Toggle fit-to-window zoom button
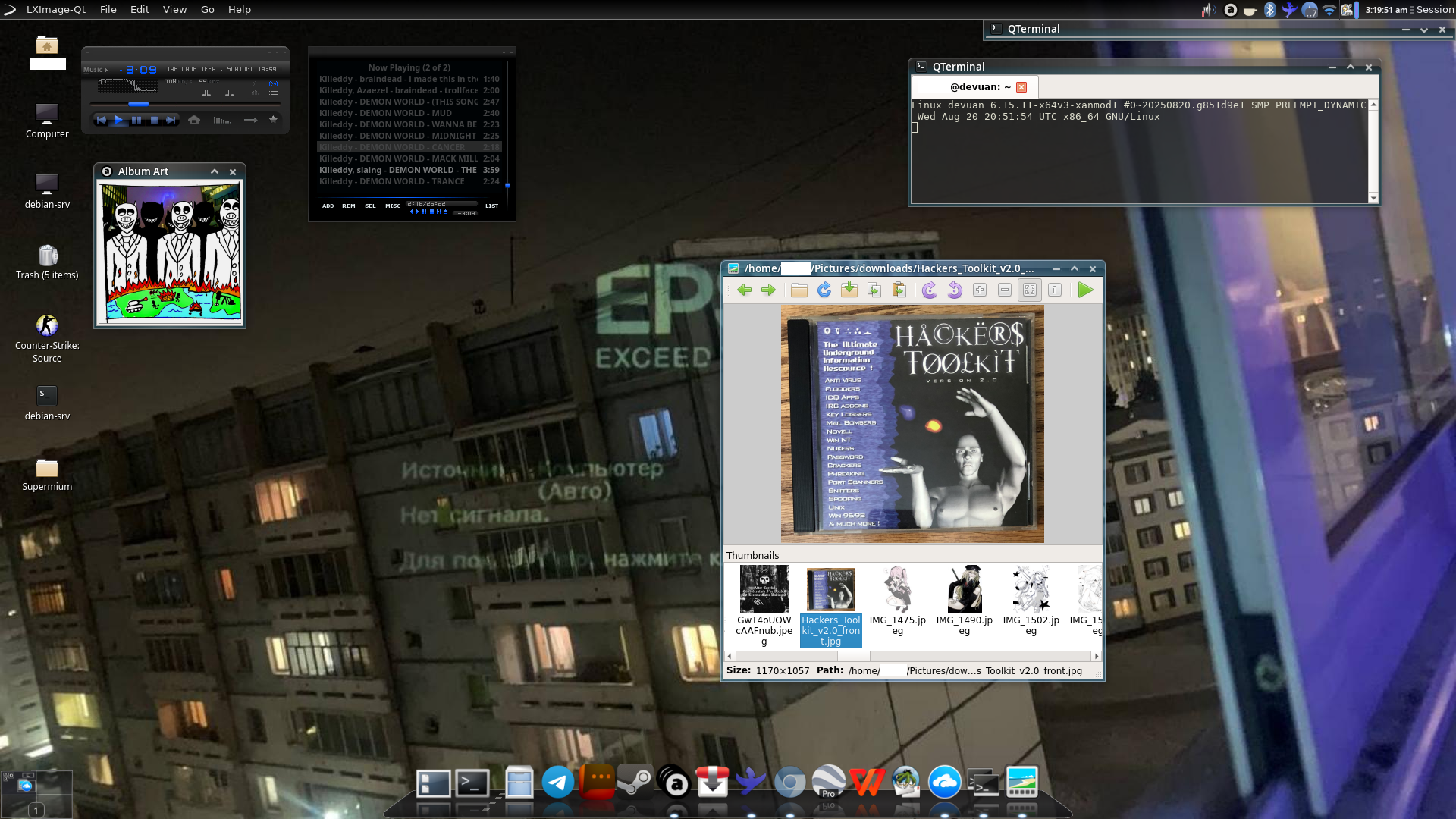This screenshot has width=1456, height=819. [1030, 290]
